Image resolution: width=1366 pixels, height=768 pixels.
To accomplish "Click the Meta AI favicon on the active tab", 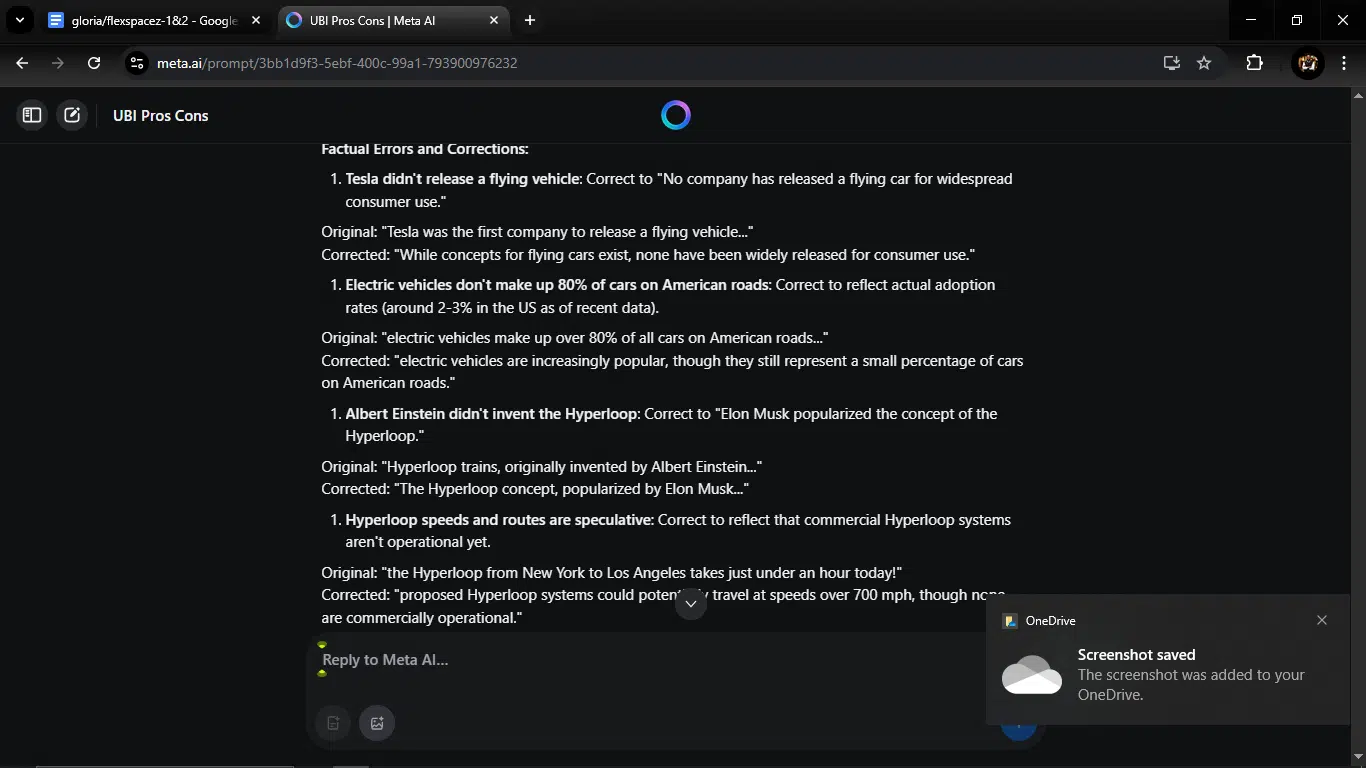I will 294,20.
